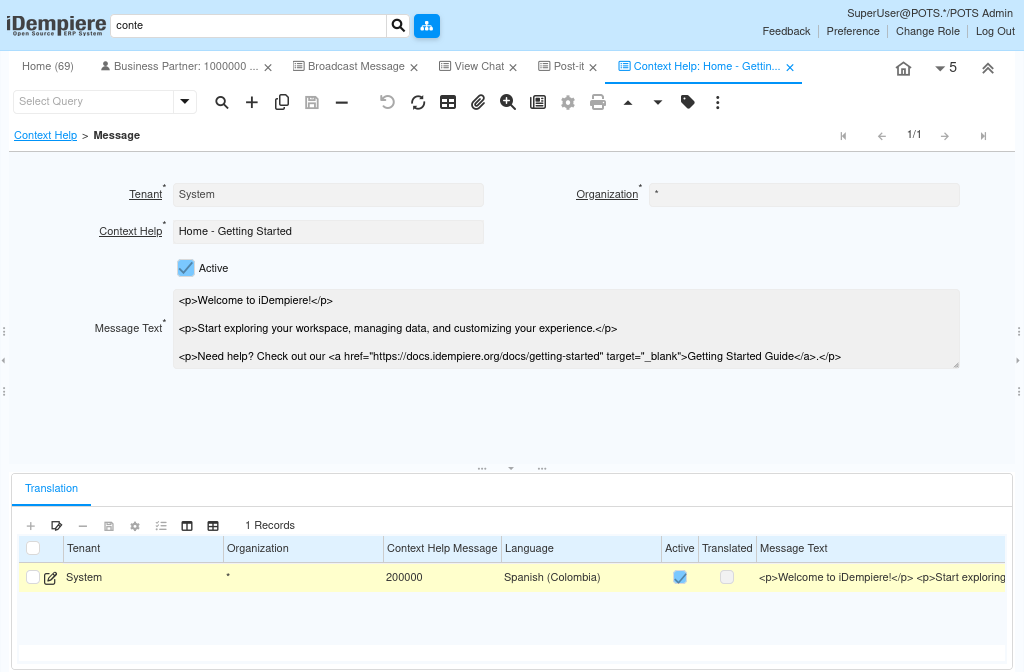Viewport: 1024px width, 672px height.
Task: Click the Process gear icon in toolbar
Action: [568, 103]
